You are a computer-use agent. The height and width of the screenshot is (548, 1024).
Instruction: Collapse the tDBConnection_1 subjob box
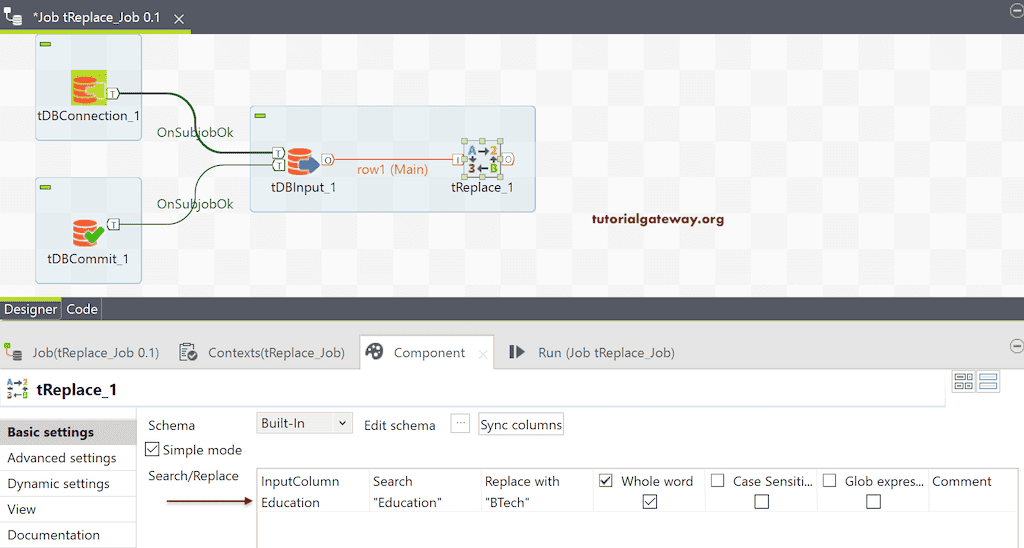point(45,44)
